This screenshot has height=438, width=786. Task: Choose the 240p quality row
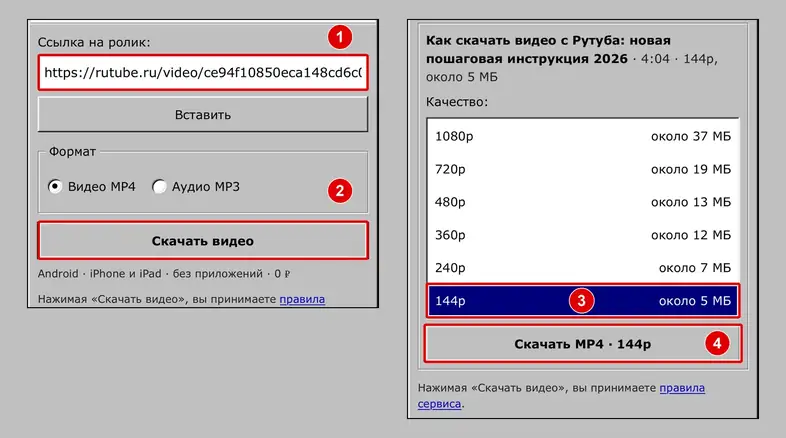(x=583, y=268)
